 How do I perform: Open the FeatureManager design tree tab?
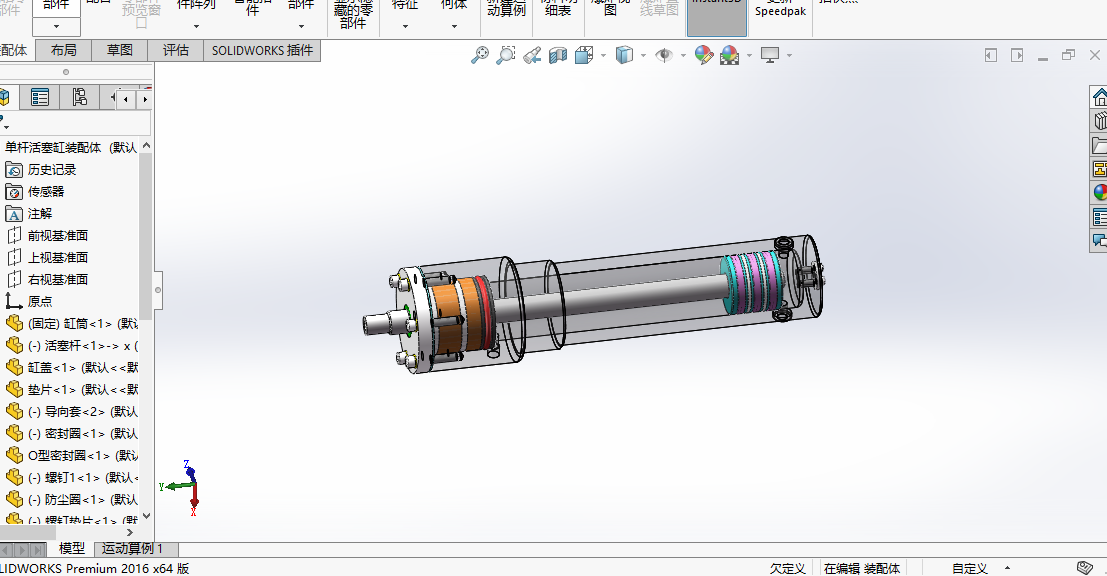point(6,97)
